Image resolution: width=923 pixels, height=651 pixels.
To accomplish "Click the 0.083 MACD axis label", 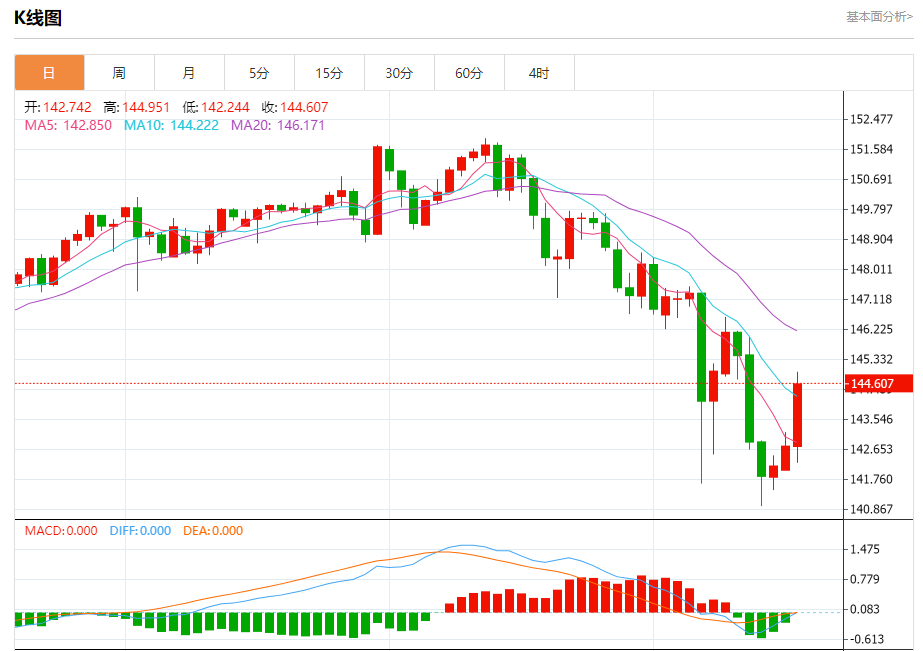I will point(865,609).
